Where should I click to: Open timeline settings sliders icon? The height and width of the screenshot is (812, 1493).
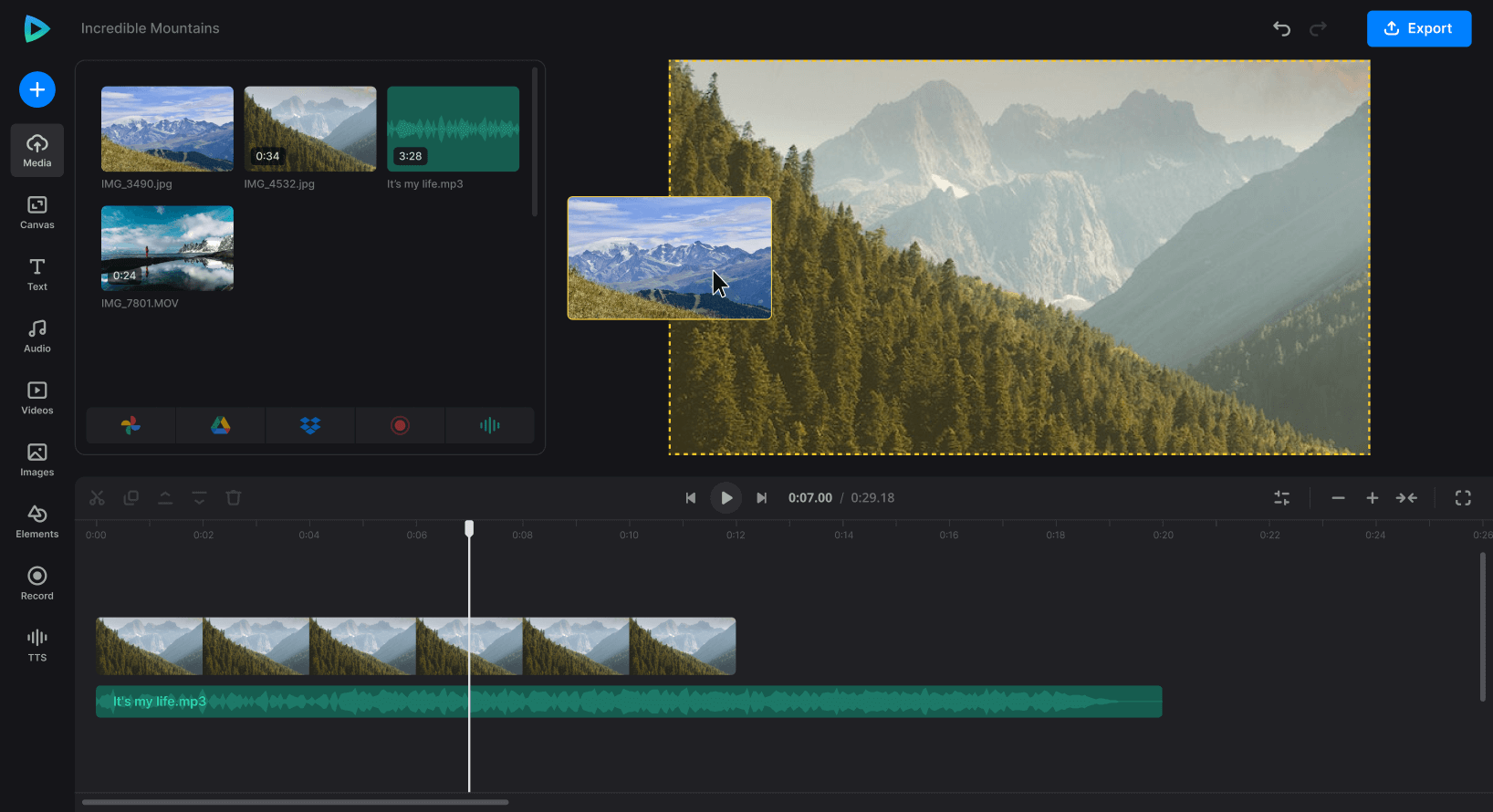click(x=1282, y=498)
